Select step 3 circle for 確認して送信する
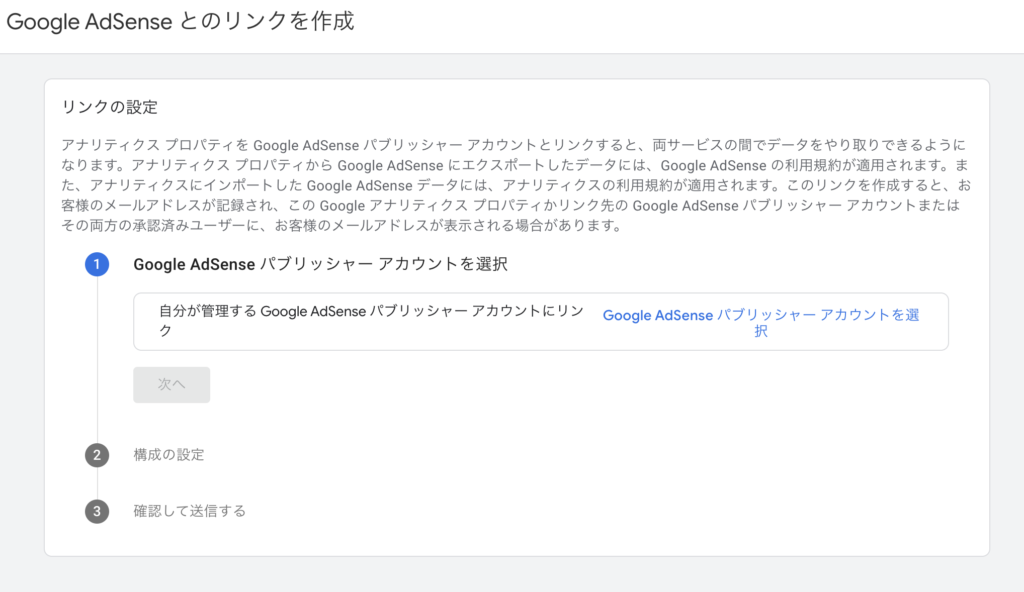Screen dimensions: 1024x592 click(97, 511)
